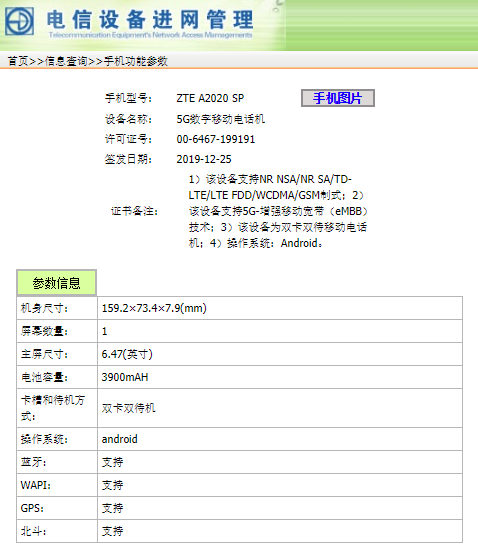
Task: Click the ZTE A2020 SP model text
Action: [210, 98]
